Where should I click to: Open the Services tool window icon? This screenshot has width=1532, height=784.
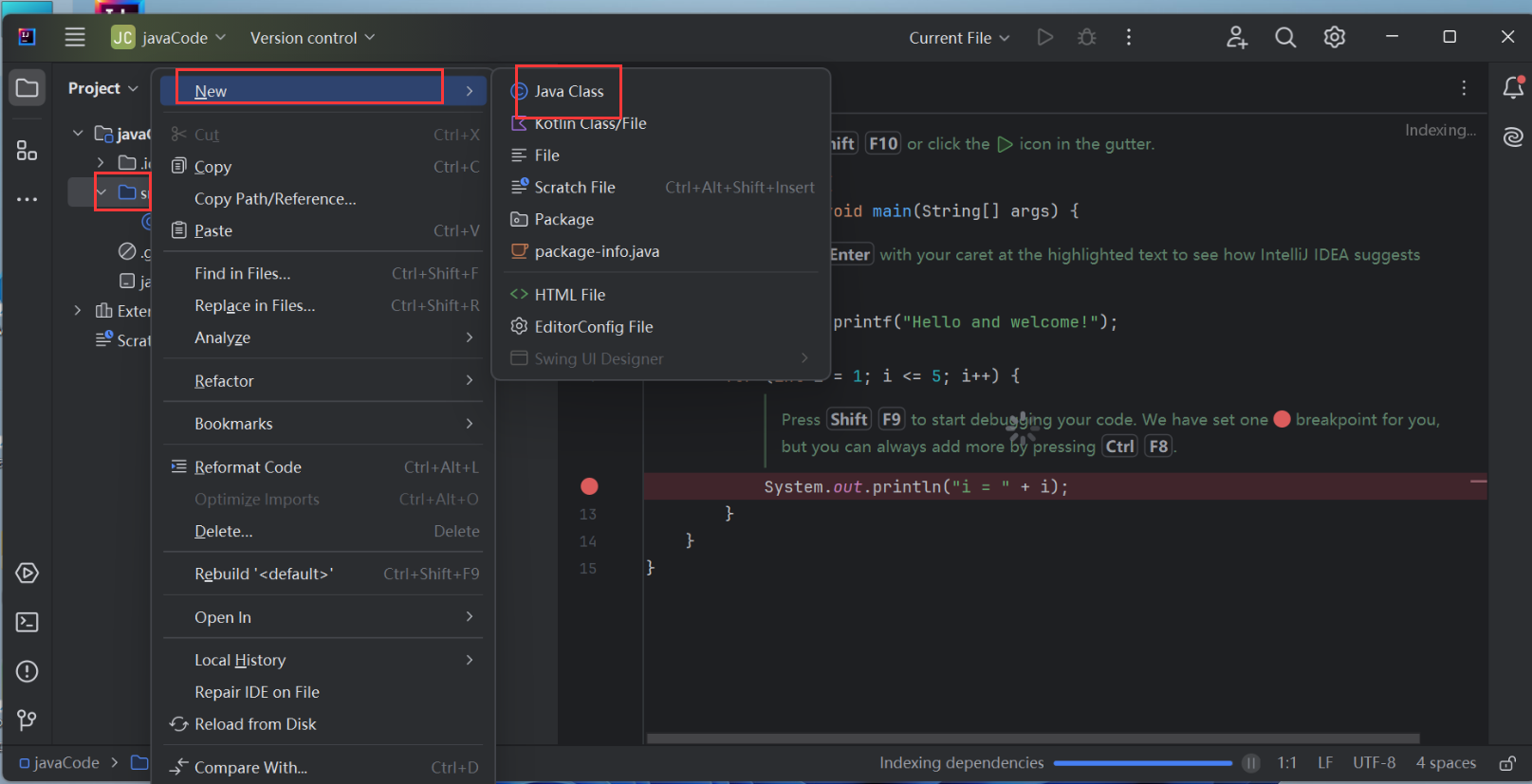[x=28, y=573]
